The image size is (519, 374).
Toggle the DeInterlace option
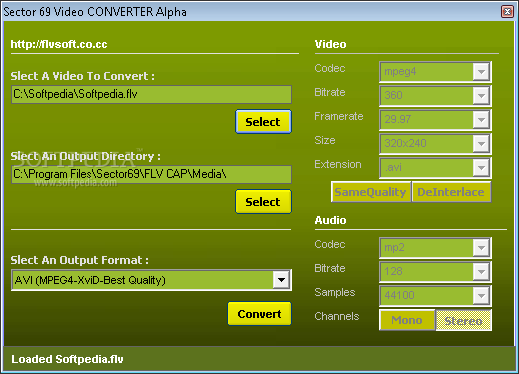click(x=451, y=192)
